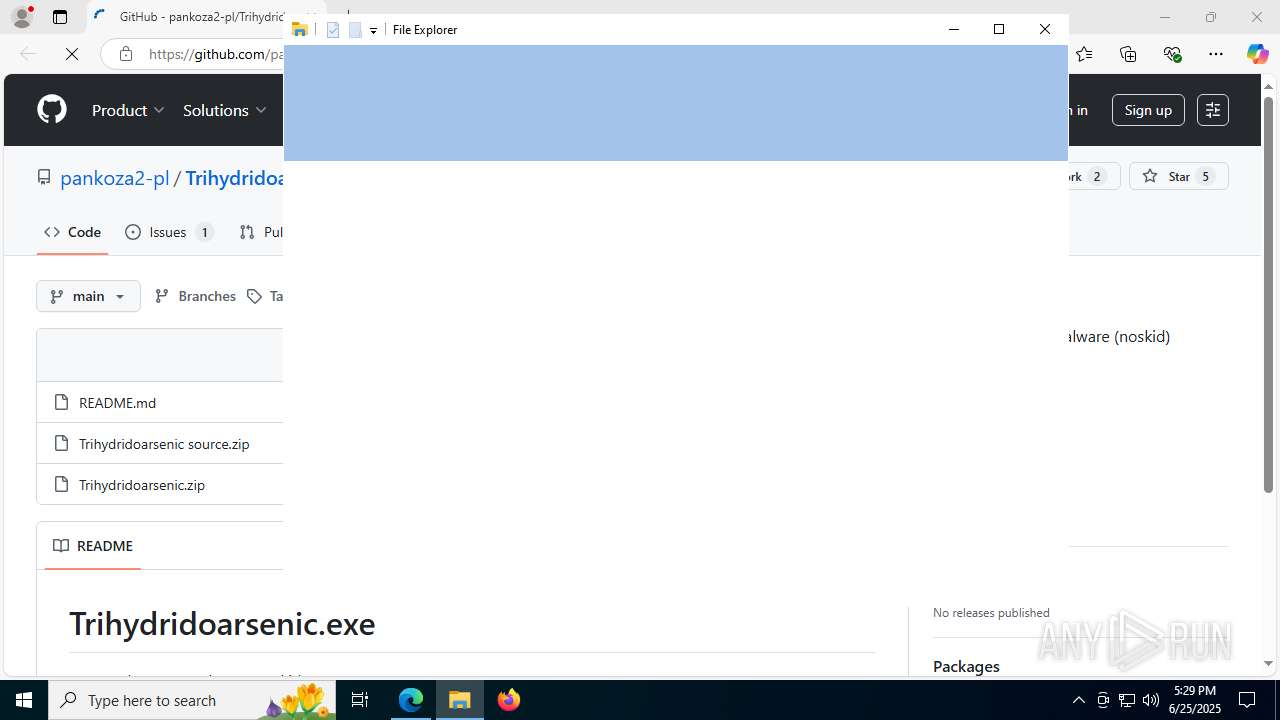Open the network icon in system tray
This screenshot has height=720, width=1280.
(x=1126, y=700)
